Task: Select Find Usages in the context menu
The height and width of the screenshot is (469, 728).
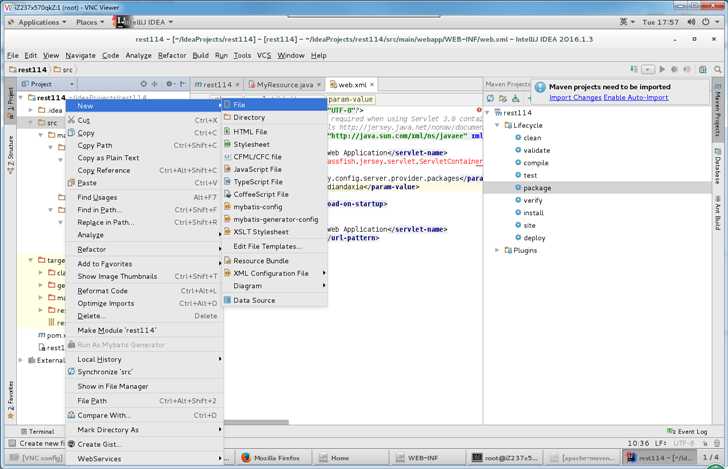Action: [144, 197]
